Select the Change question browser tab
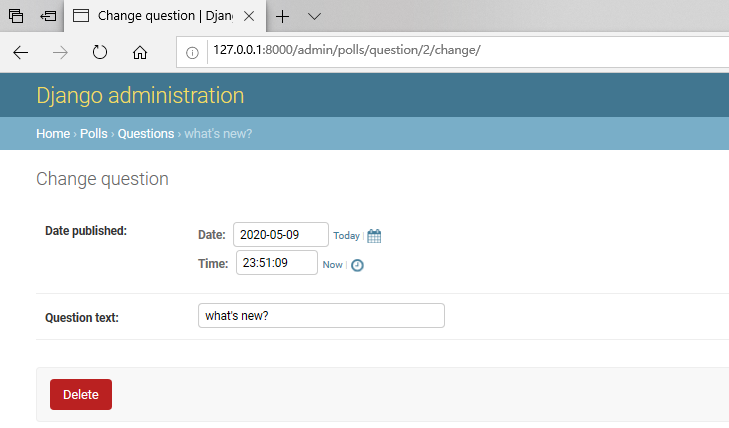729x428 pixels. pos(165,16)
